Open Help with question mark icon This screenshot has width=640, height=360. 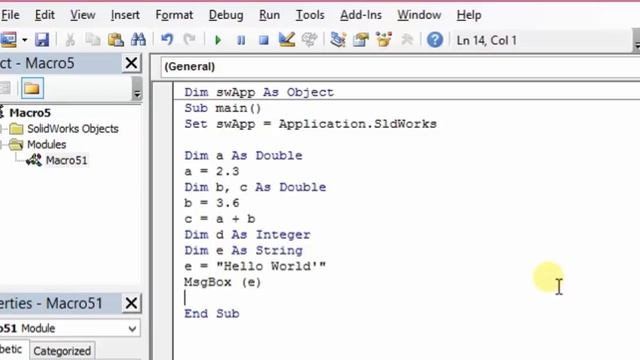pos(435,40)
